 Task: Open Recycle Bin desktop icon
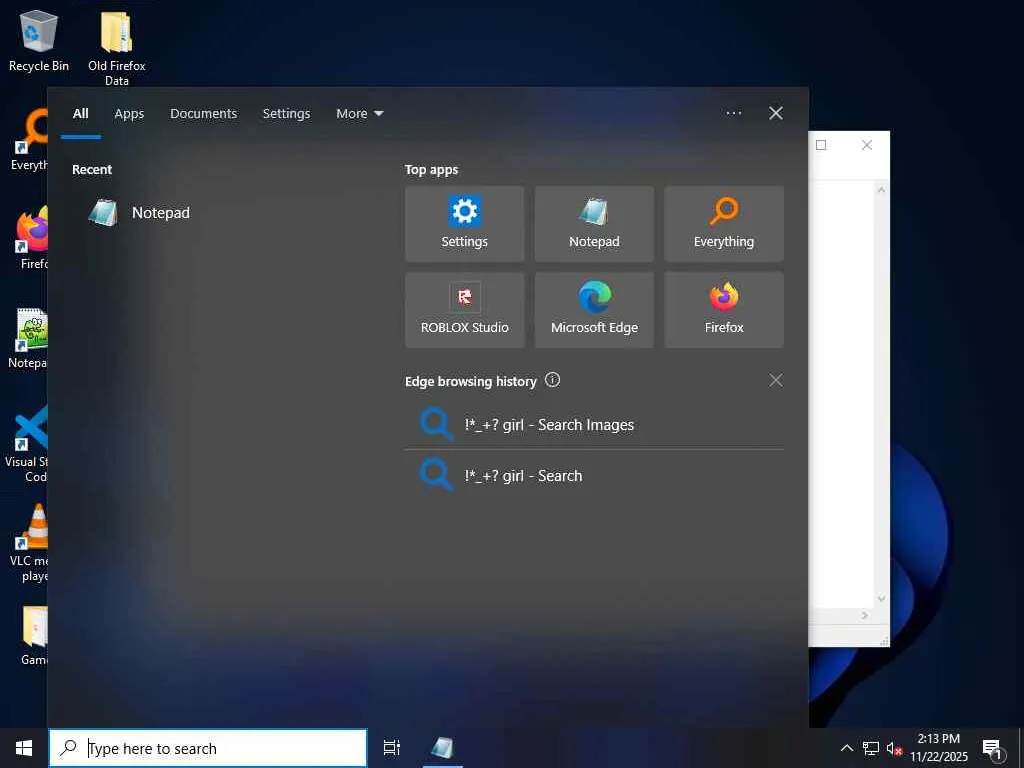(39, 40)
